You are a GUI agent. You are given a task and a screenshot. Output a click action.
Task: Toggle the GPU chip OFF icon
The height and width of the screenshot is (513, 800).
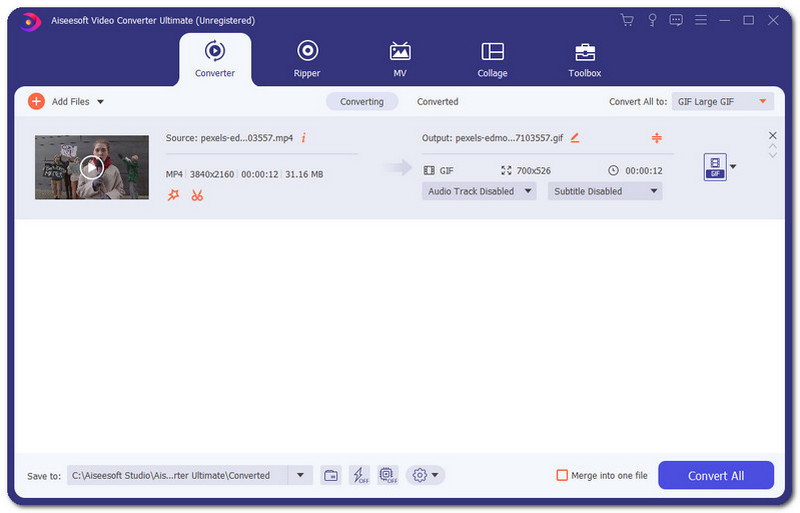(387, 475)
